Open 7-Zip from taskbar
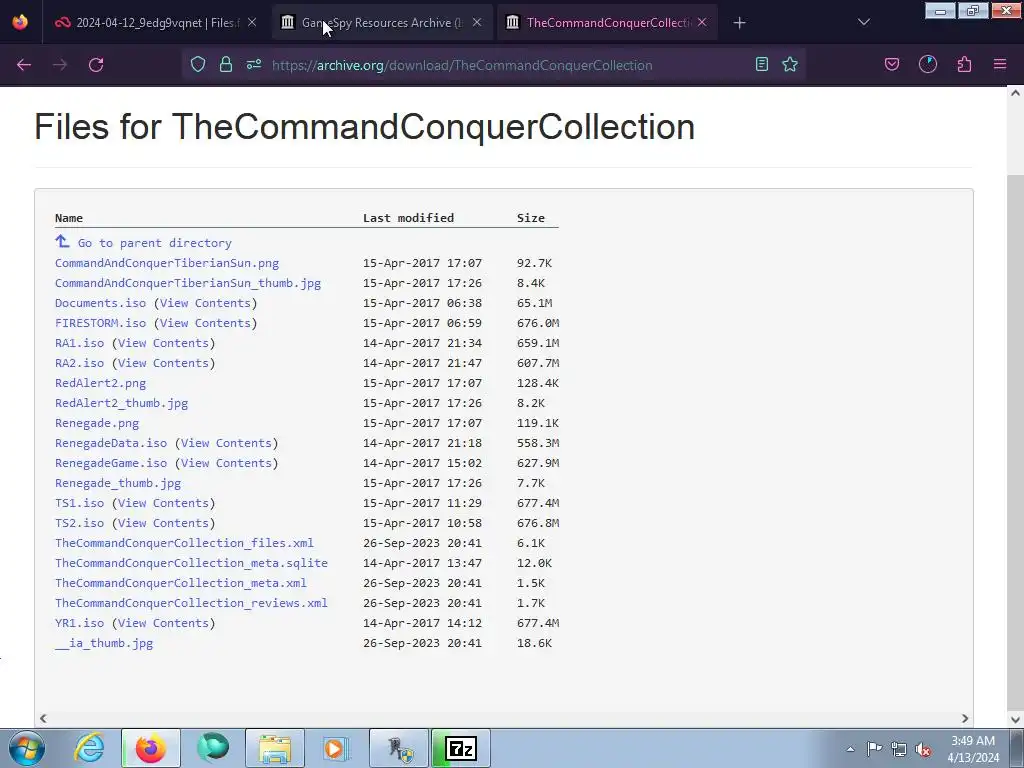The width and height of the screenshot is (1024, 768). click(461, 748)
